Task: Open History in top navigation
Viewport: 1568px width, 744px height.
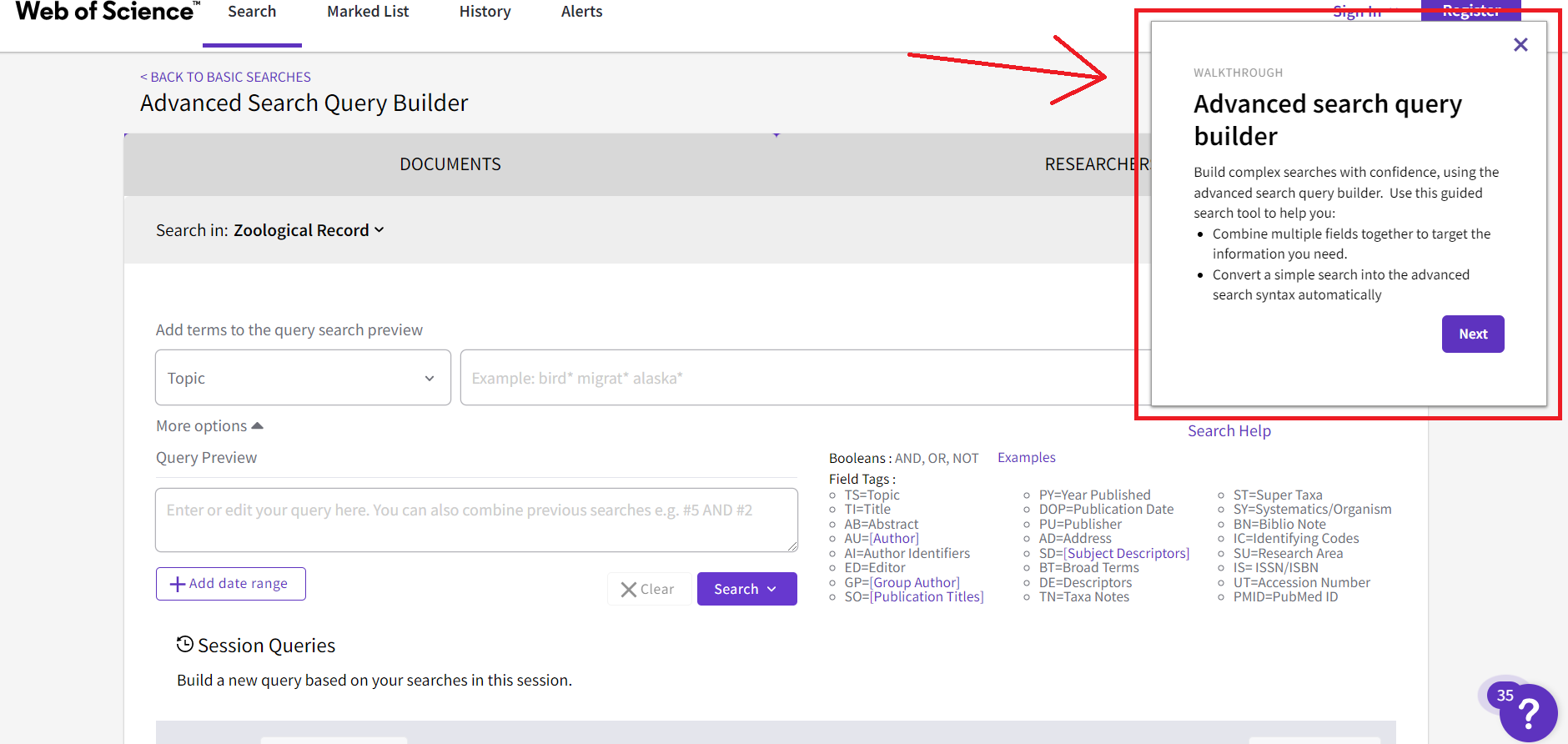Action: click(x=485, y=12)
